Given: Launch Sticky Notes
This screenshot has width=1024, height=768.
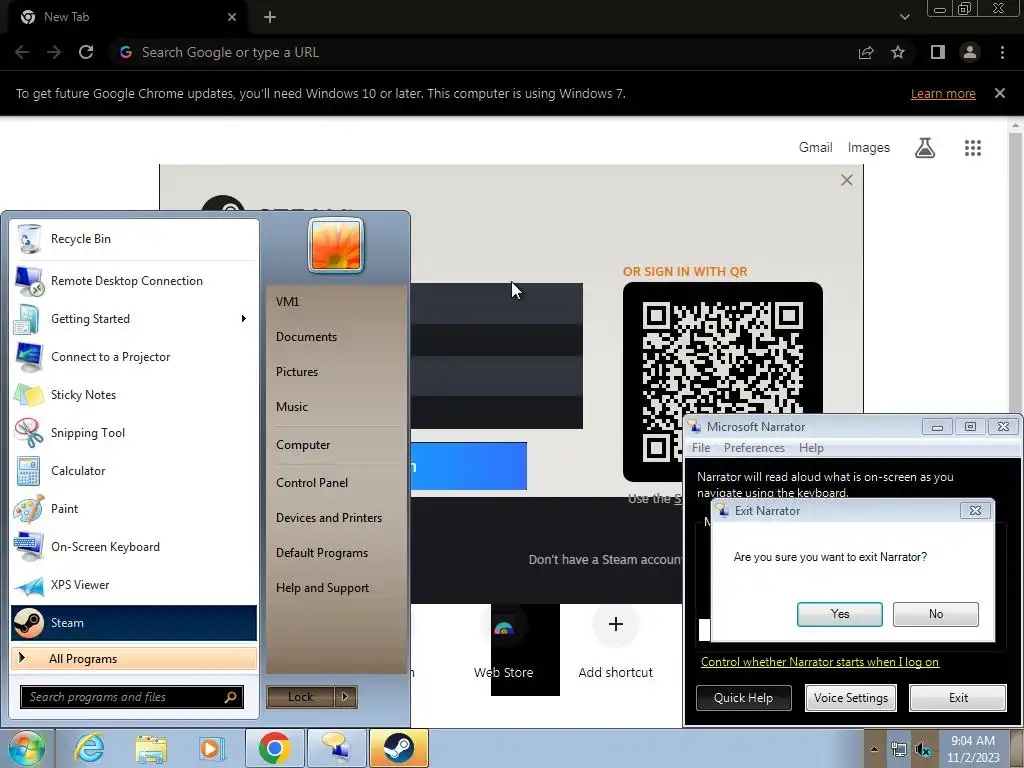Looking at the screenshot, I should pyautogui.click(x=134, y=394).
